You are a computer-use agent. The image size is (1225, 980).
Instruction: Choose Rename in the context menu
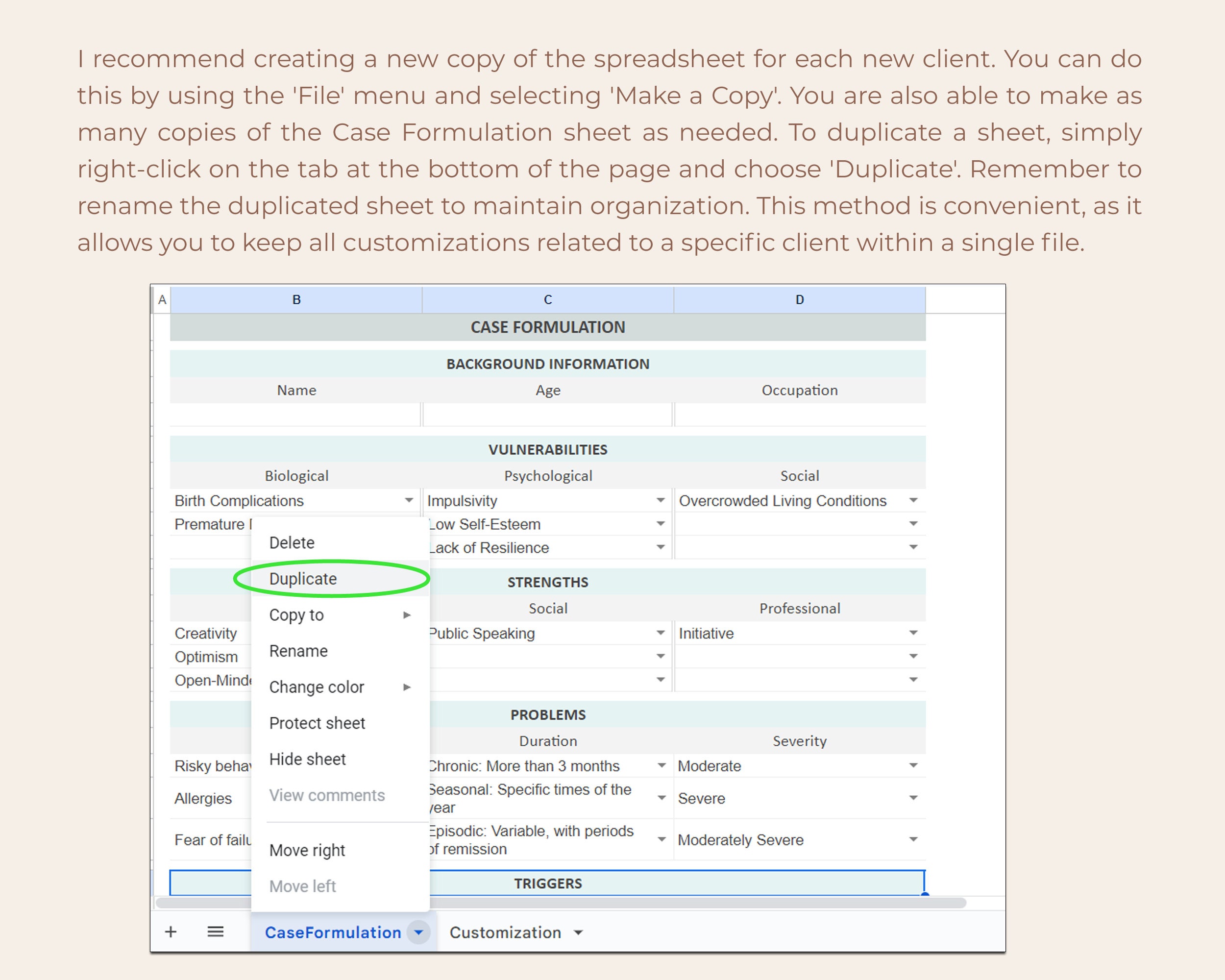[x=298, y=651]
